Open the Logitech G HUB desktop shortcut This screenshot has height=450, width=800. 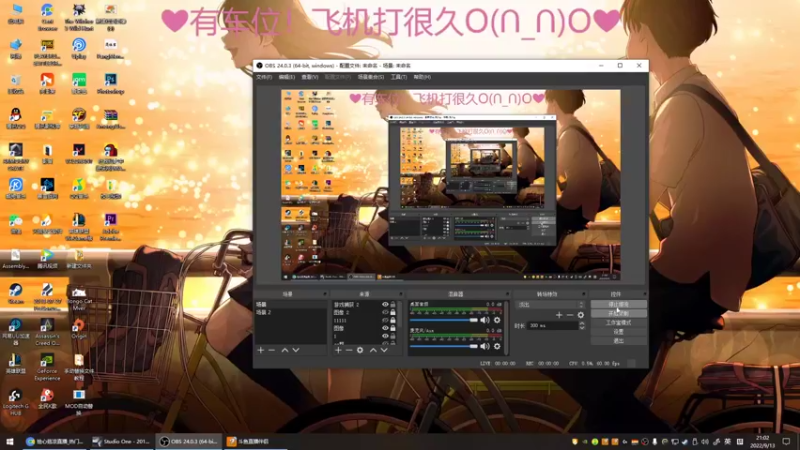(x=15, y=402)
